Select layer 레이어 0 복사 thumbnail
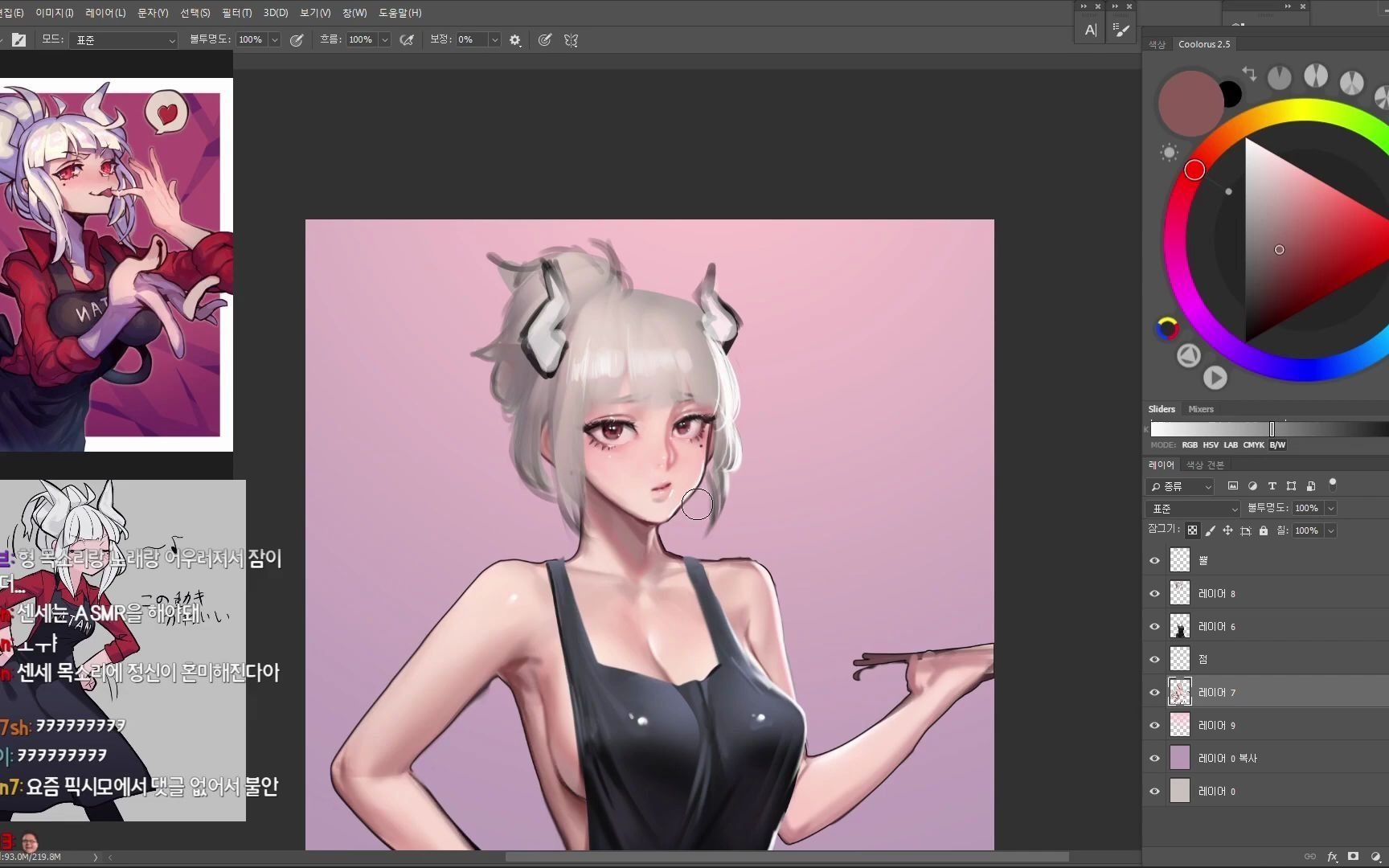Screen dimensions: 1389x868 pyautogui.click(x=1180, y=758)
